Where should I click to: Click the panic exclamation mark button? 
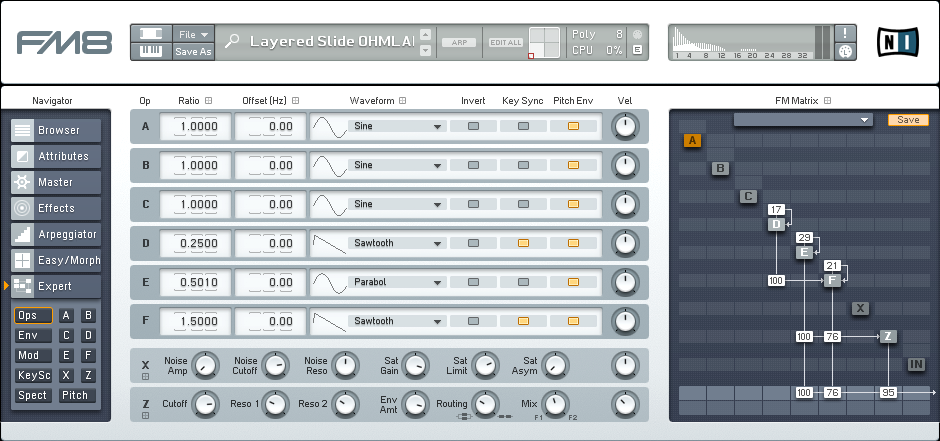(845, 34)
